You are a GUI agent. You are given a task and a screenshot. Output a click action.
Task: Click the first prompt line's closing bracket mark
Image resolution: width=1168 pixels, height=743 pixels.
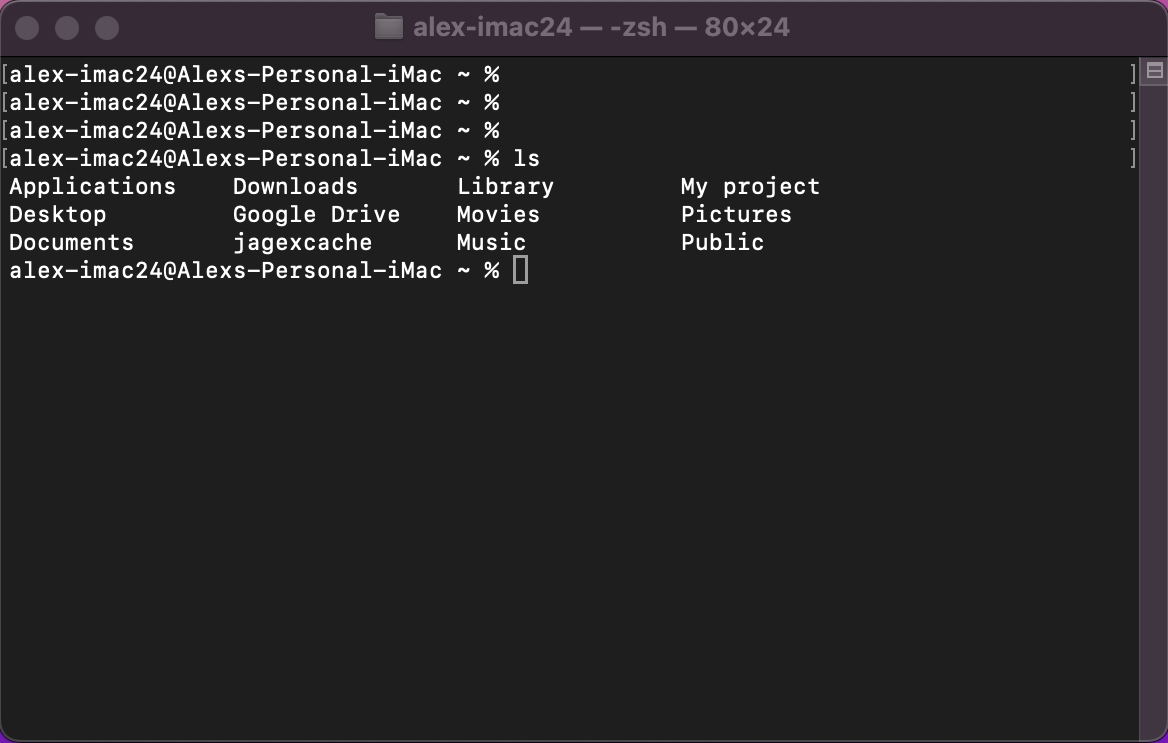1133,74
